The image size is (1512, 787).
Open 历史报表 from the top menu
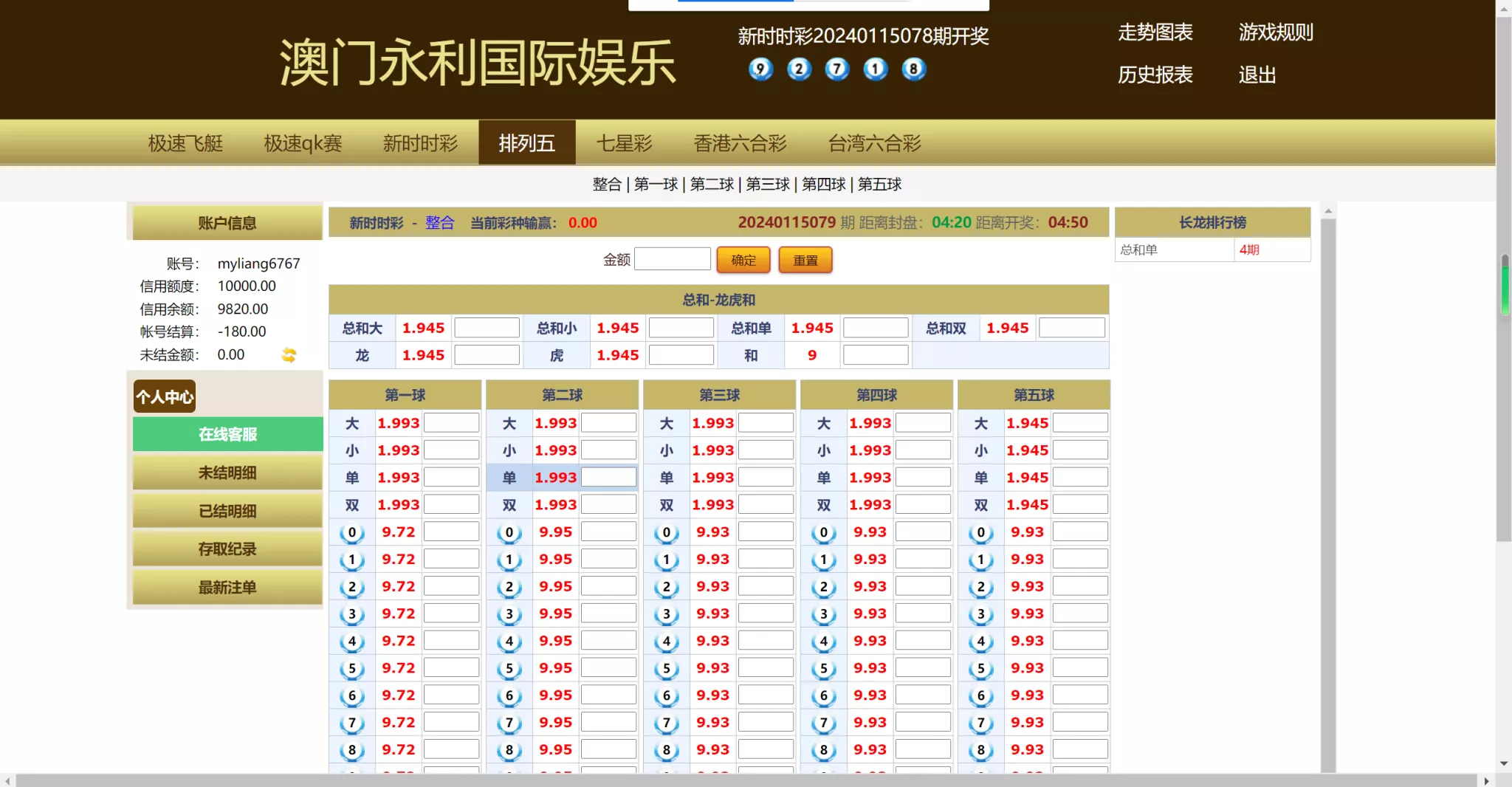[1154, 75]
